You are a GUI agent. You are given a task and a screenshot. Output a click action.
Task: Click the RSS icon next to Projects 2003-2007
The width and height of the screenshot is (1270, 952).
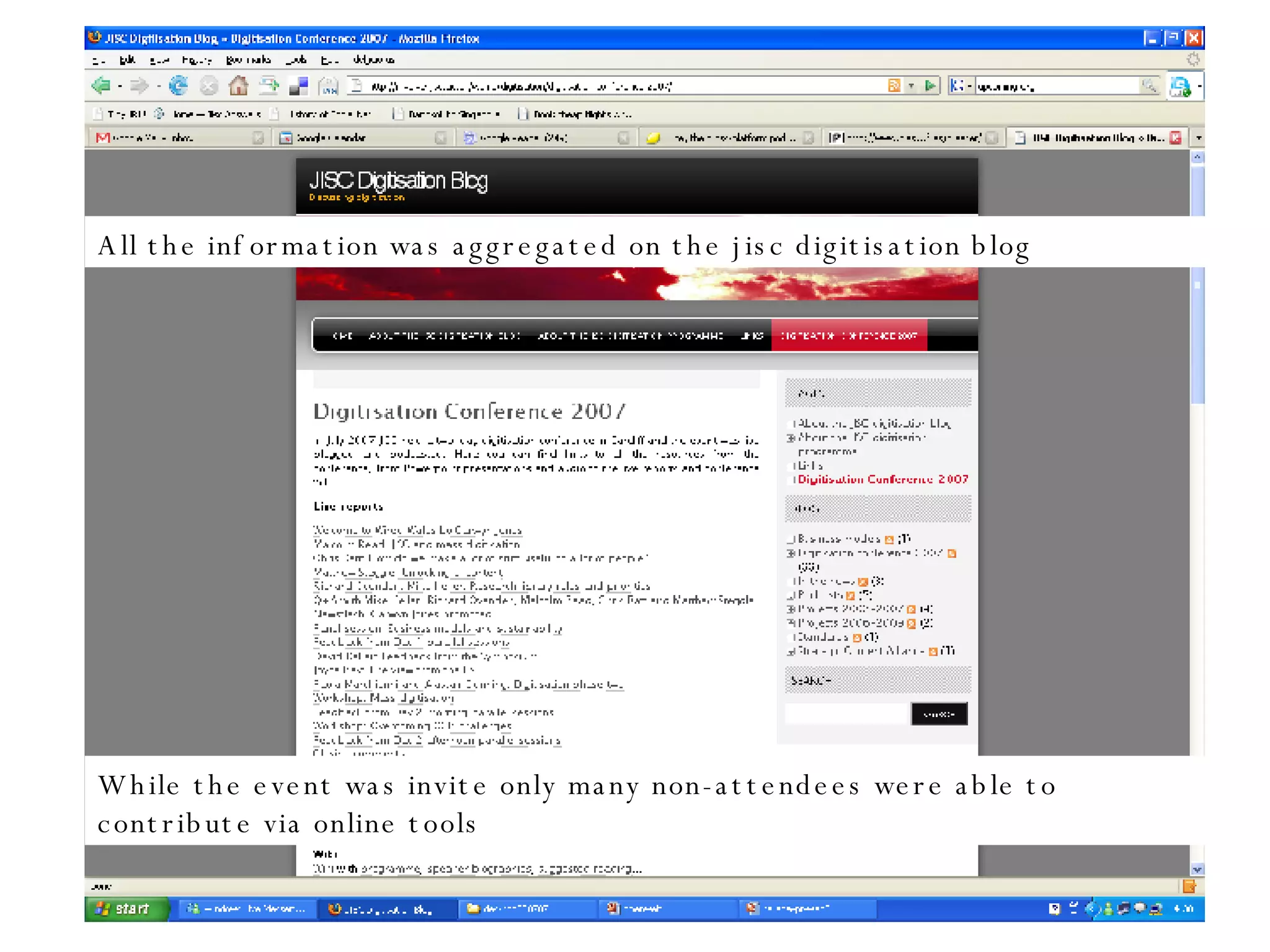click(911, 609)
